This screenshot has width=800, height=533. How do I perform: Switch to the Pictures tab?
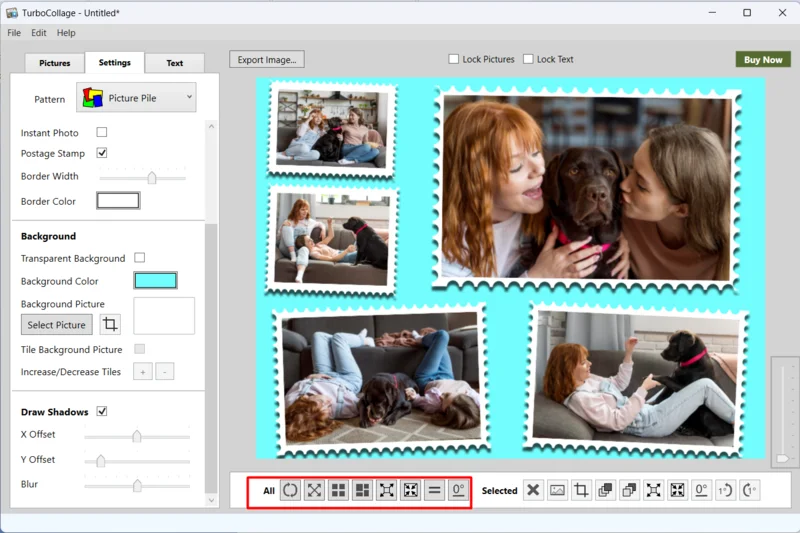tap(55, 63)
